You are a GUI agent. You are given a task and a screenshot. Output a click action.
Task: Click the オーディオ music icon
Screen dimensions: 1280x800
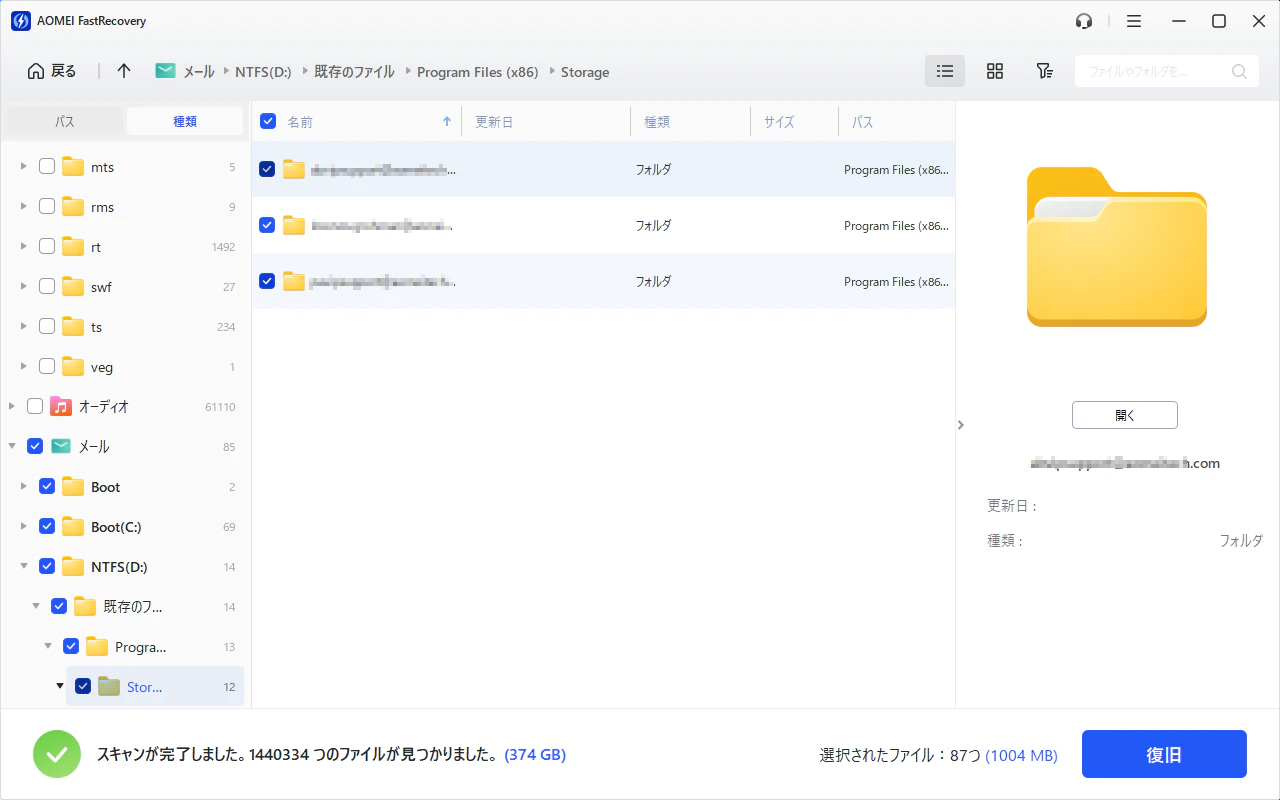coord(61,407)
